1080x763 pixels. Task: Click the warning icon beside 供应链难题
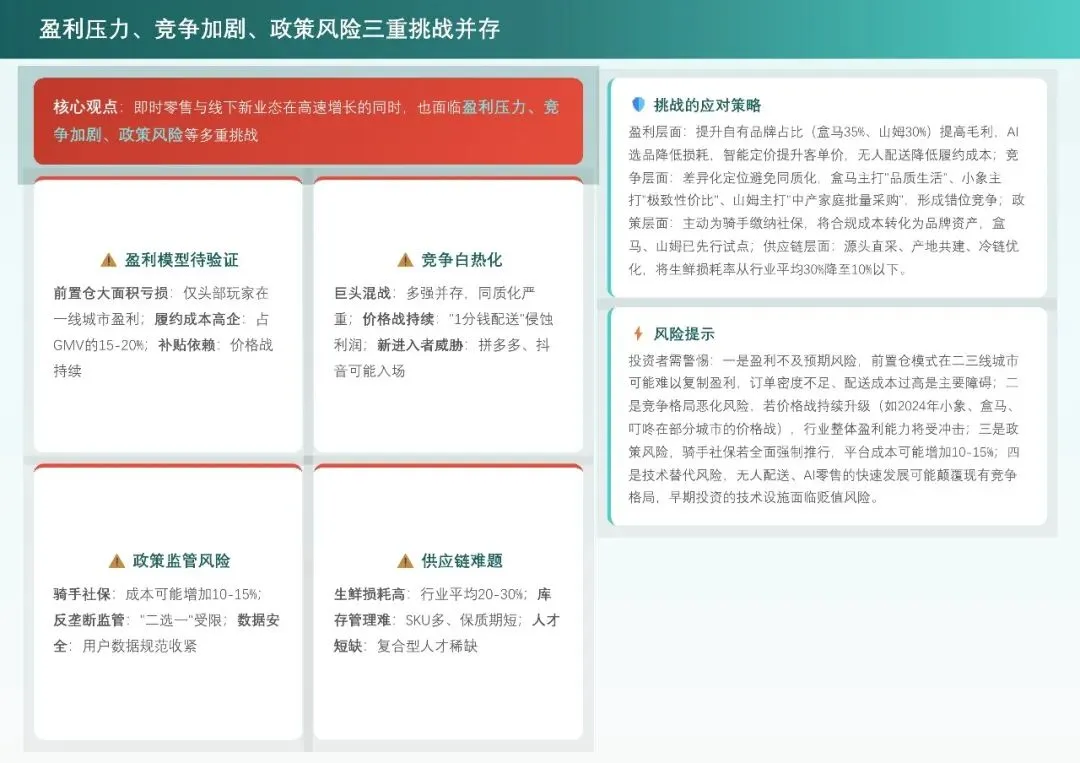click(406, 561)
